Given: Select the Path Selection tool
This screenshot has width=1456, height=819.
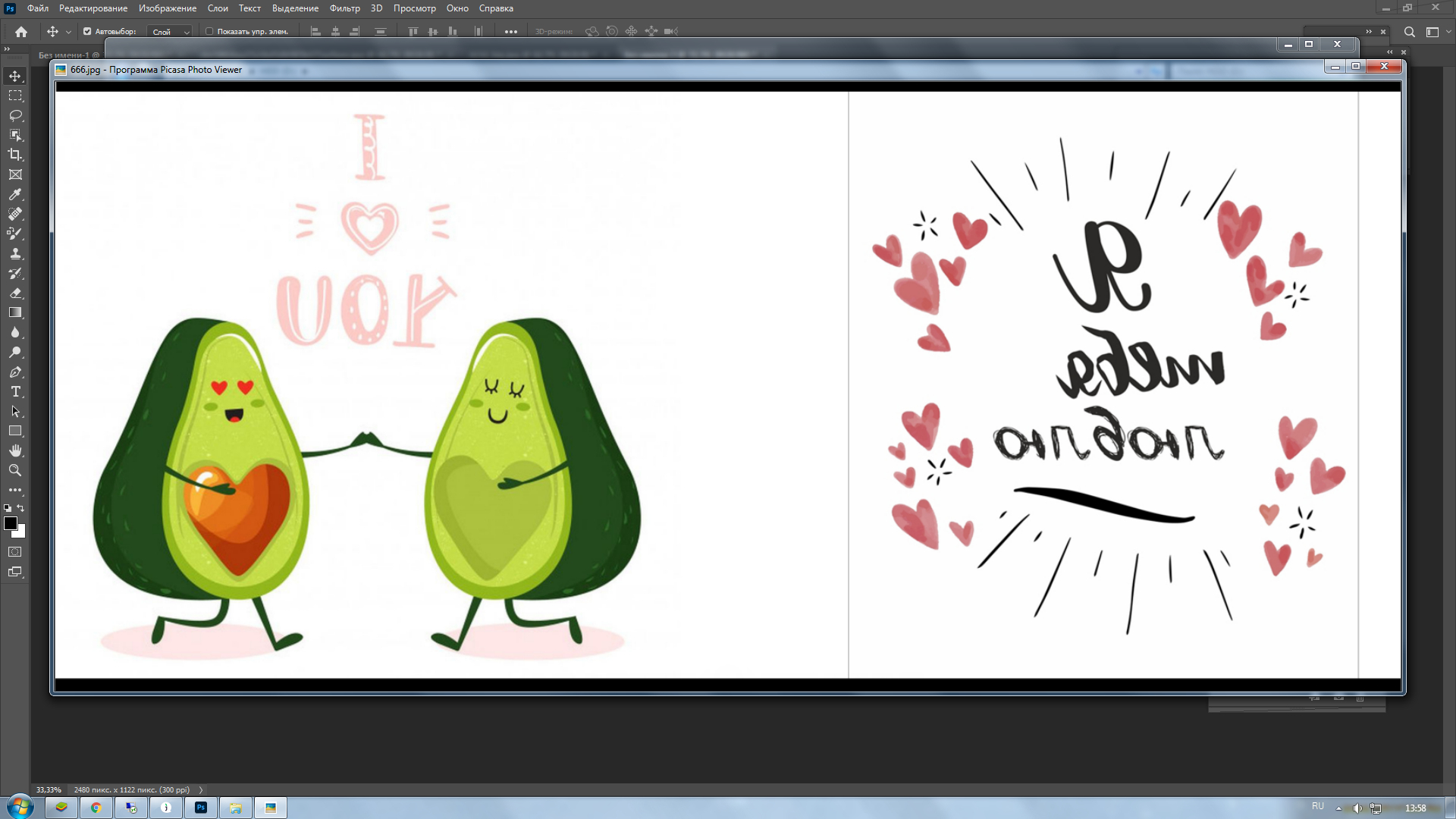Looking at the screenshot, I should [15, 411].
